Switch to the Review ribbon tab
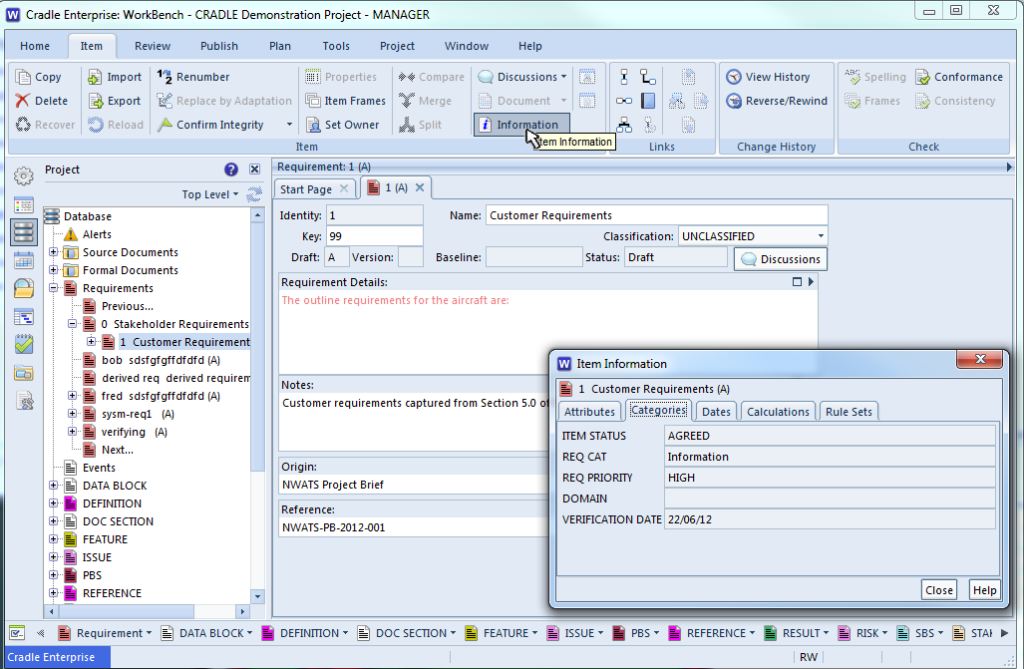Viewport: 1024px width, 669px height. (x=152, y=46)
